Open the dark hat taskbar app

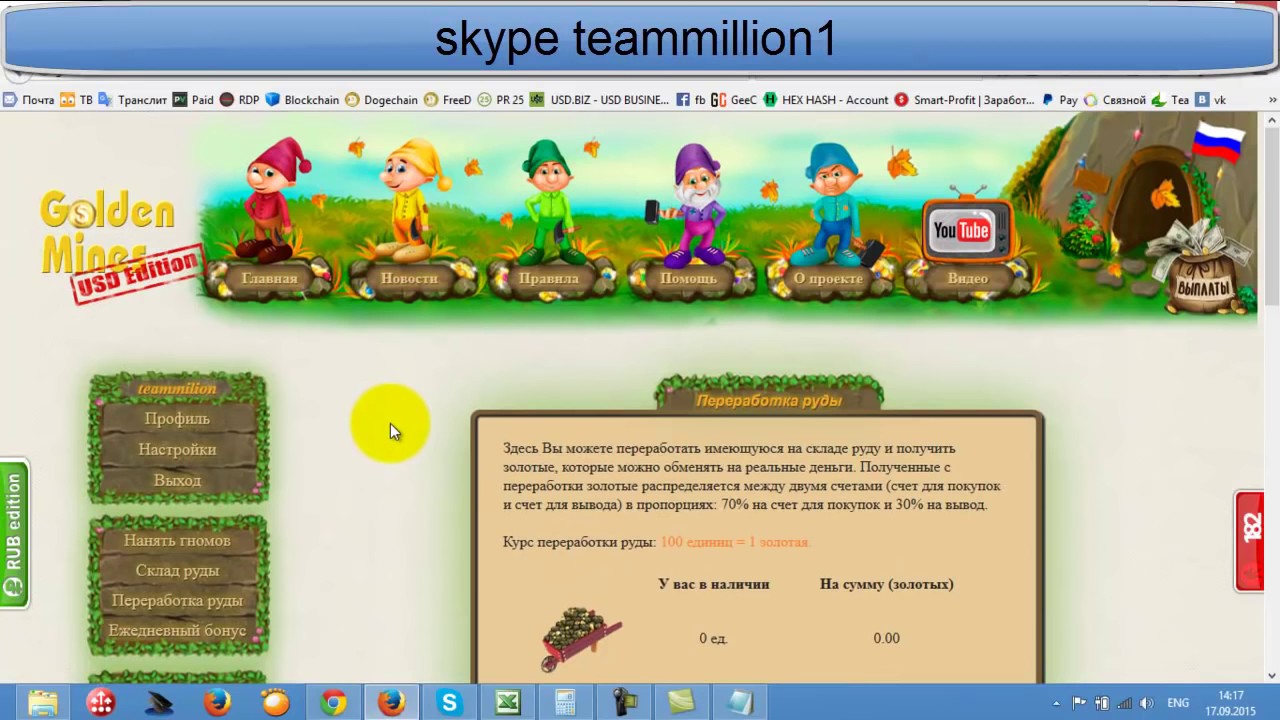click(x=159, y=703)
